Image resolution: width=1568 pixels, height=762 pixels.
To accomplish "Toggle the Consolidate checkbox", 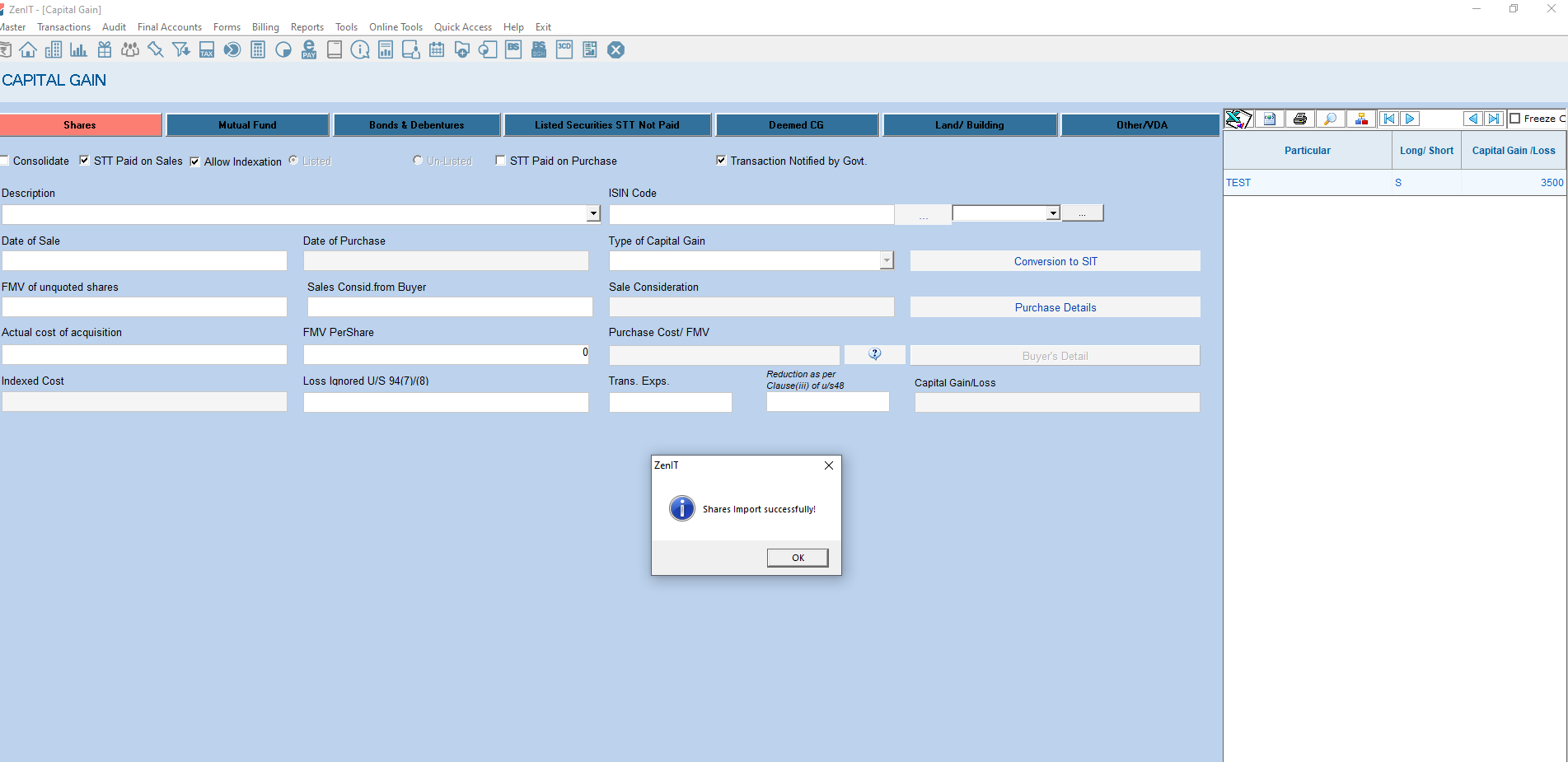I will (4, 161).
